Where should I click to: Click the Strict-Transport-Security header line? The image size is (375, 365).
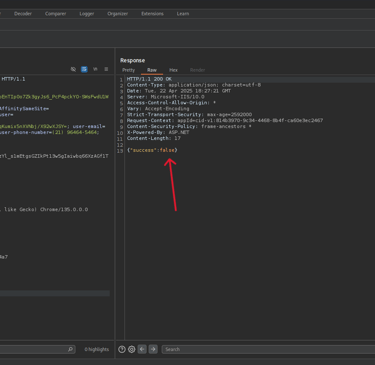(189, 115)
